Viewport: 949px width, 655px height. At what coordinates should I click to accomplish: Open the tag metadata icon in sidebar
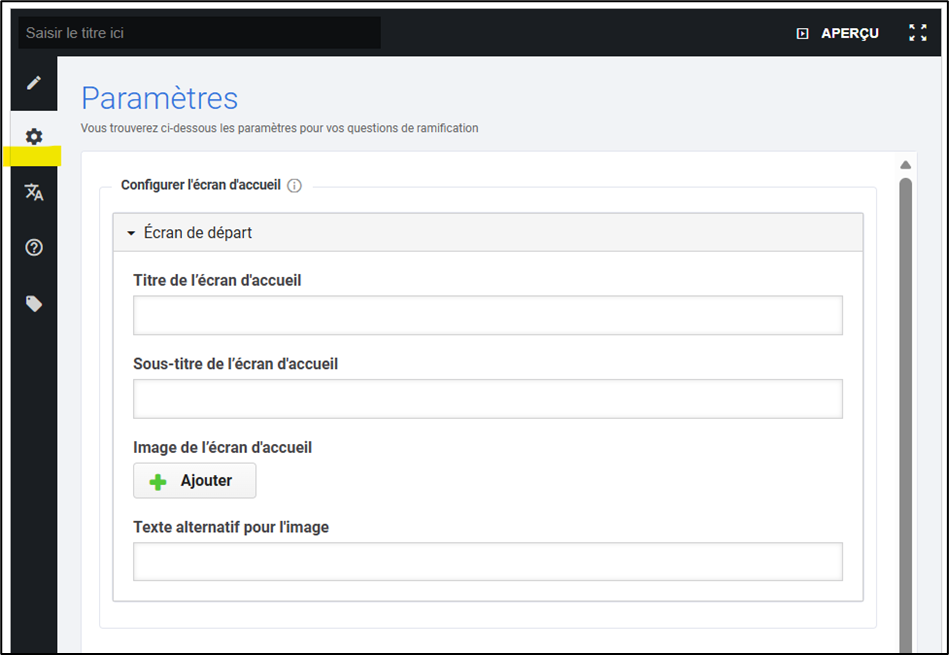(x=34, y=304)
